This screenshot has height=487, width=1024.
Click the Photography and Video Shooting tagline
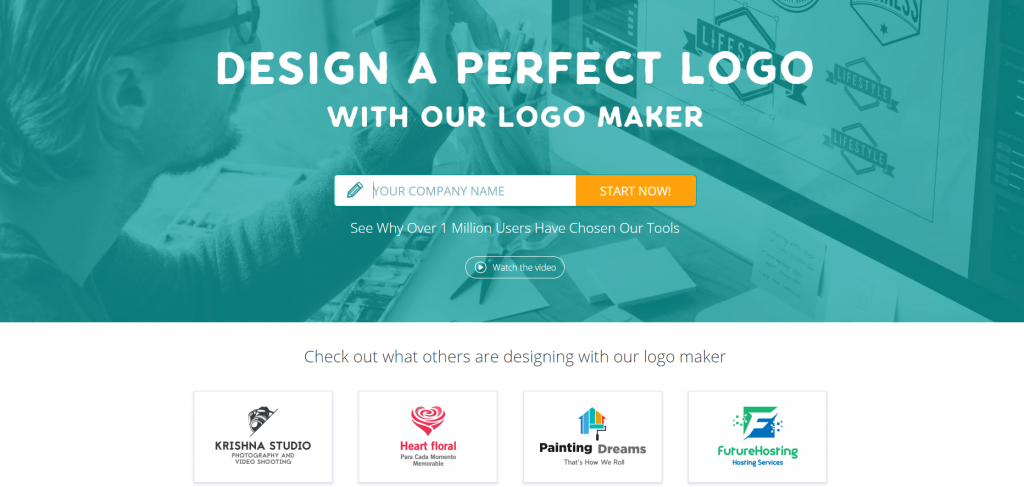(263, 458)
